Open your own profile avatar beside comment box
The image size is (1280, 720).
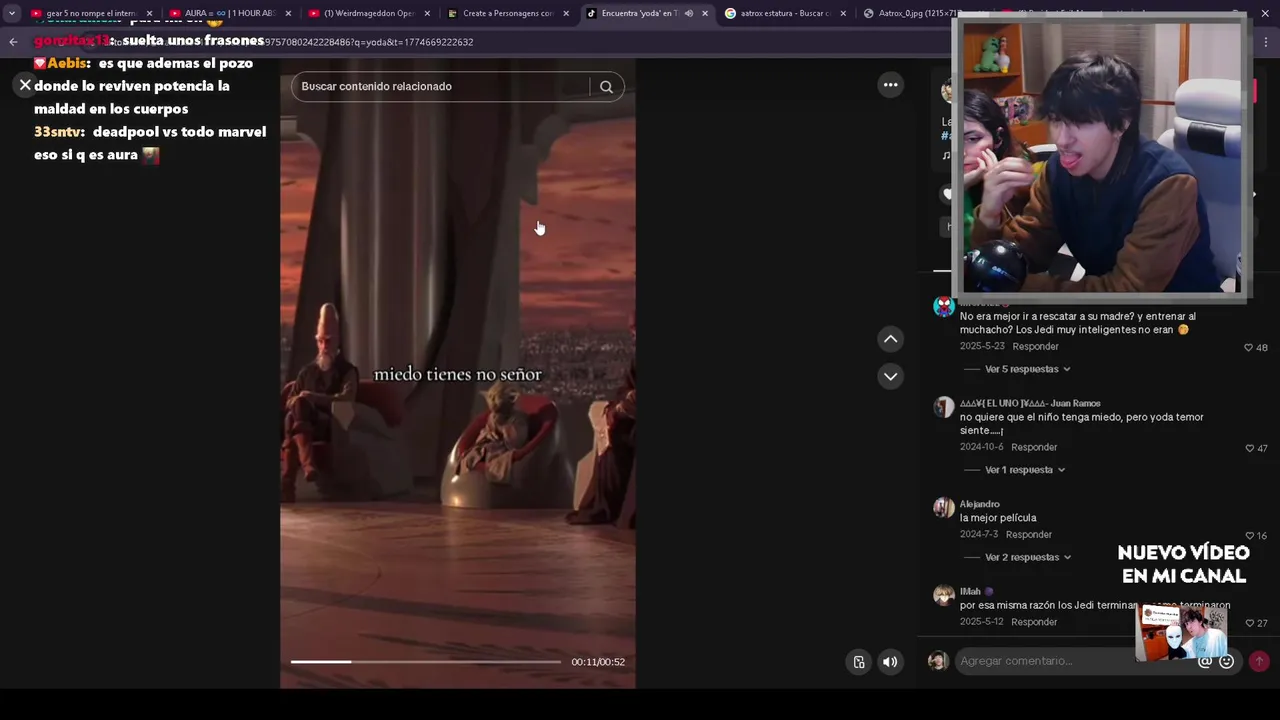(938, 661)
